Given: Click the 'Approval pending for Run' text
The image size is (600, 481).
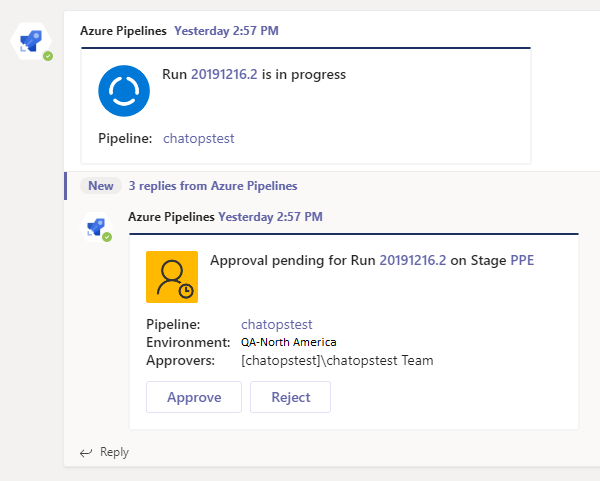Looking at the screenshot, I should pyautogui.click(x=293, y=261).
